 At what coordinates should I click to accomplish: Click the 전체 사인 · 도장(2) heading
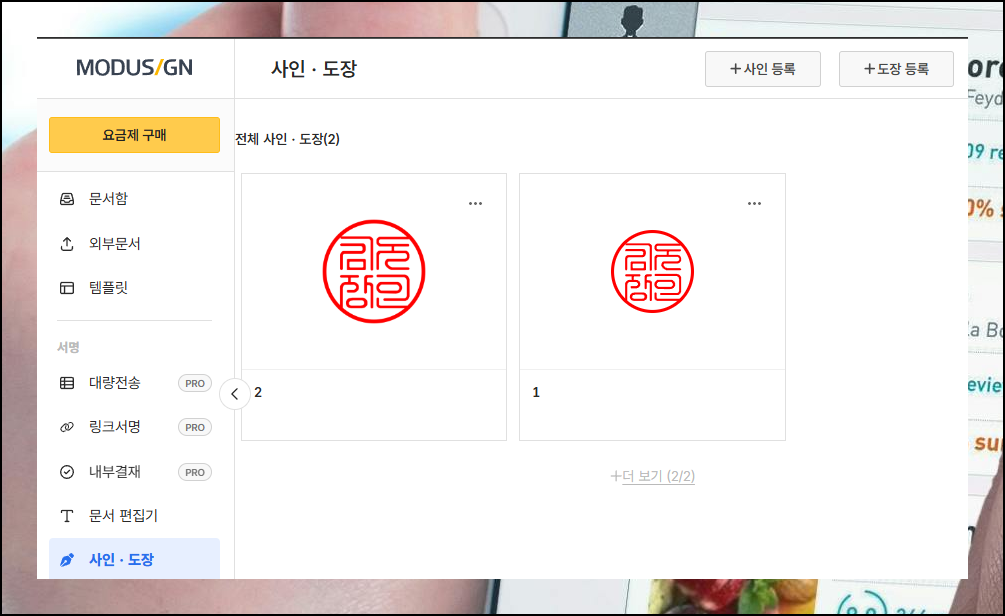coord(288,139)
